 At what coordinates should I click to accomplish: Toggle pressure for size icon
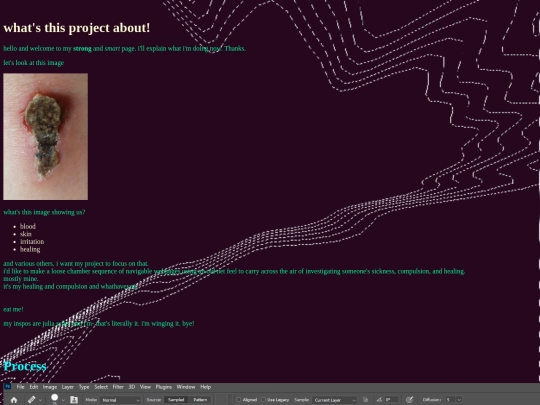(409, 399)
